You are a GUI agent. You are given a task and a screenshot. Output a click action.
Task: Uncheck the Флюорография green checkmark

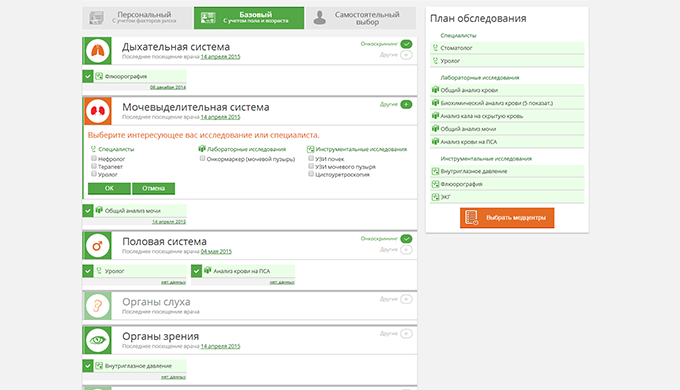88,76
